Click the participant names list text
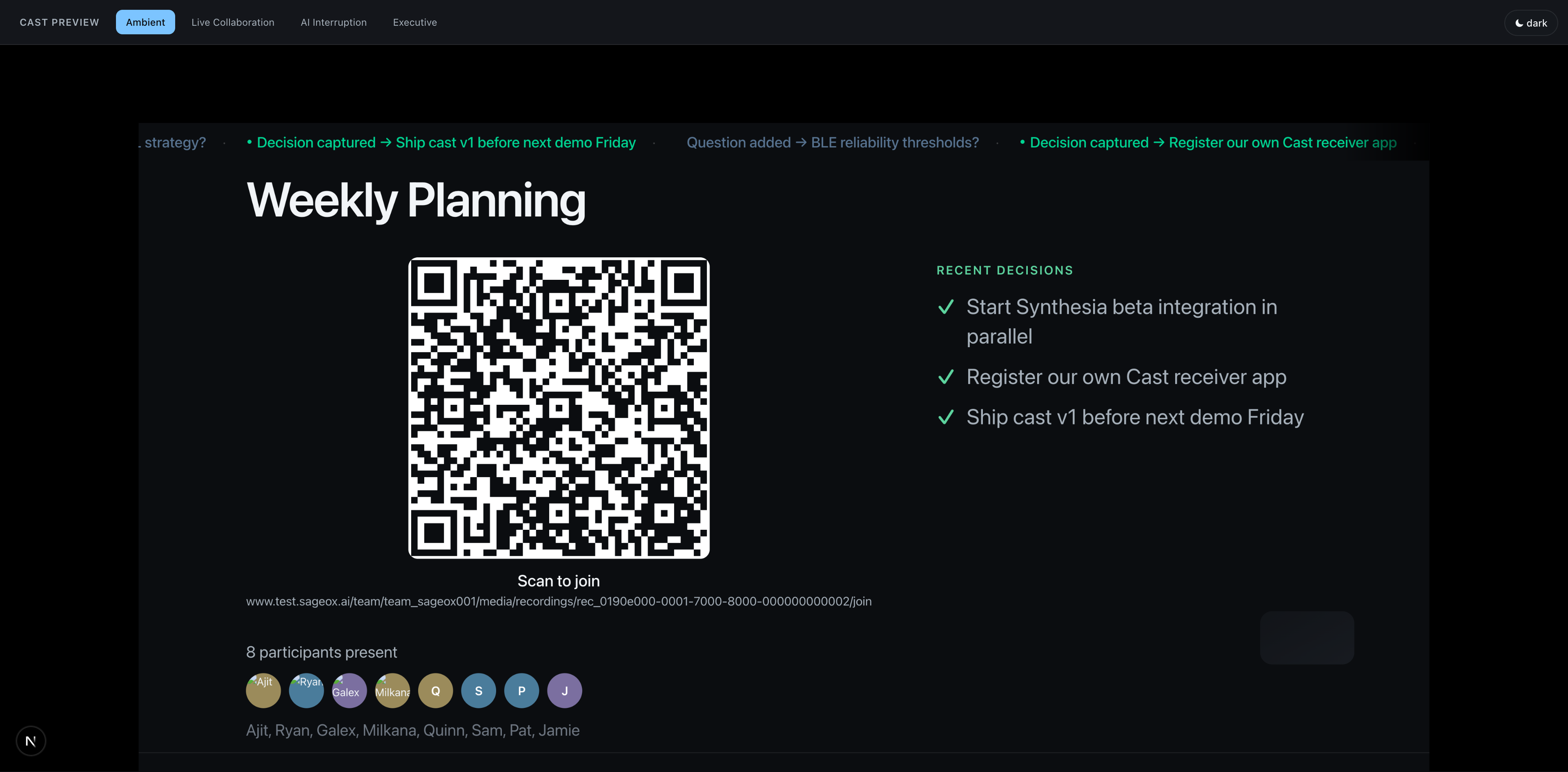Viewport: 1568px width, 772px height. pos(413,730)
